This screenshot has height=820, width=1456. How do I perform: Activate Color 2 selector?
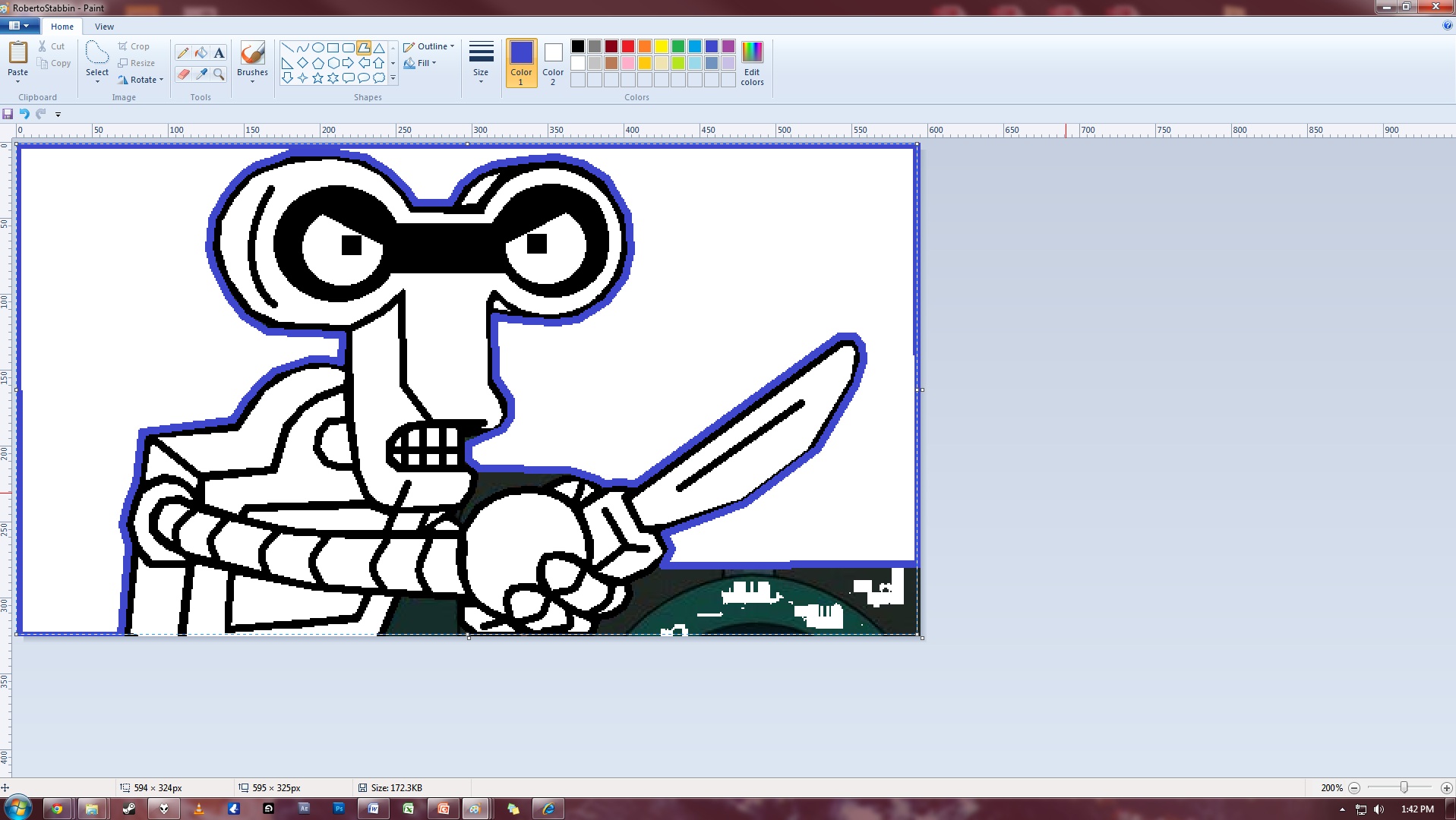553,63
